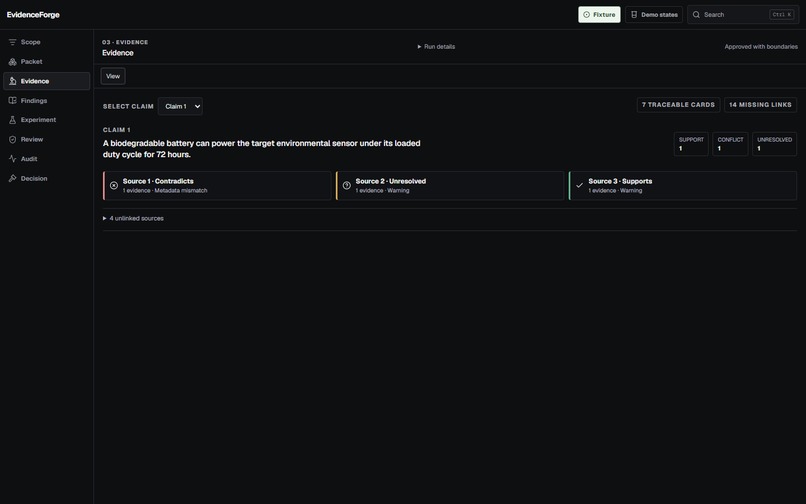This screenshot has width=806, height=504.
Task: Click the Support count tile
Action: [x=691, y=144]
